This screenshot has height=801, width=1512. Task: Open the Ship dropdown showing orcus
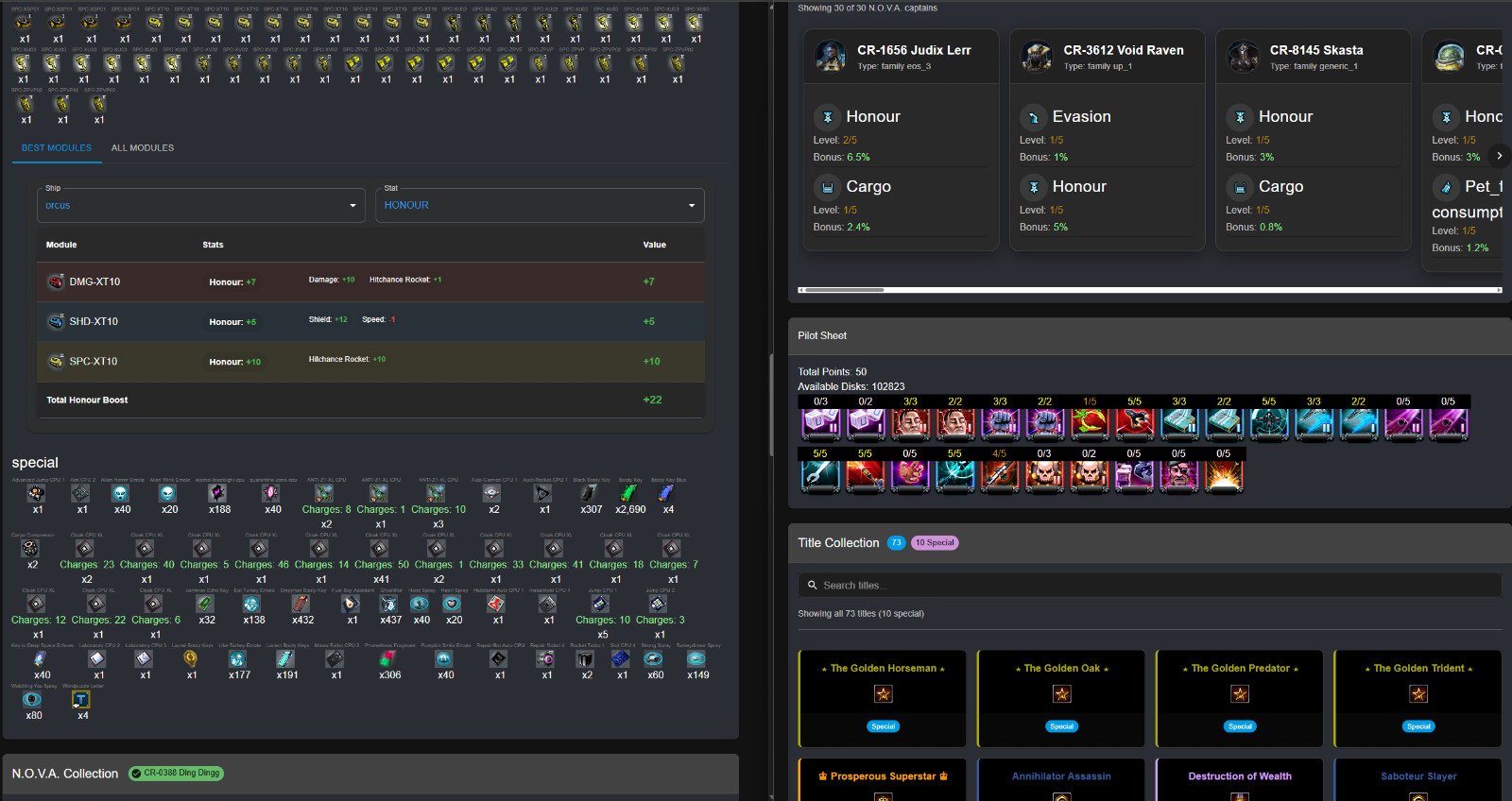tap(200, 205)
